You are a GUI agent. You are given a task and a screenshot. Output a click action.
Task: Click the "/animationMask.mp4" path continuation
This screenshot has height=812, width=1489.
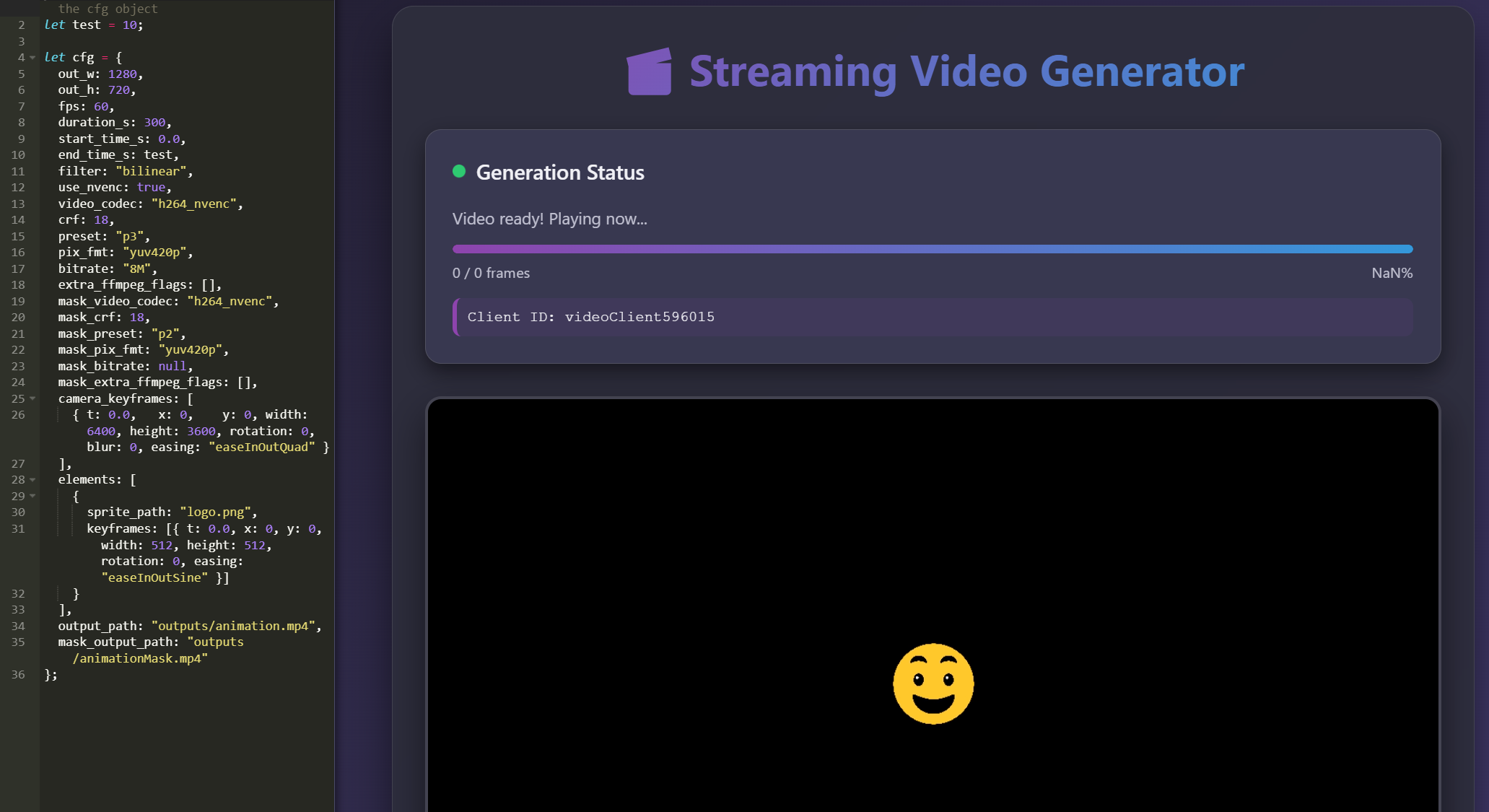(140, 658)
